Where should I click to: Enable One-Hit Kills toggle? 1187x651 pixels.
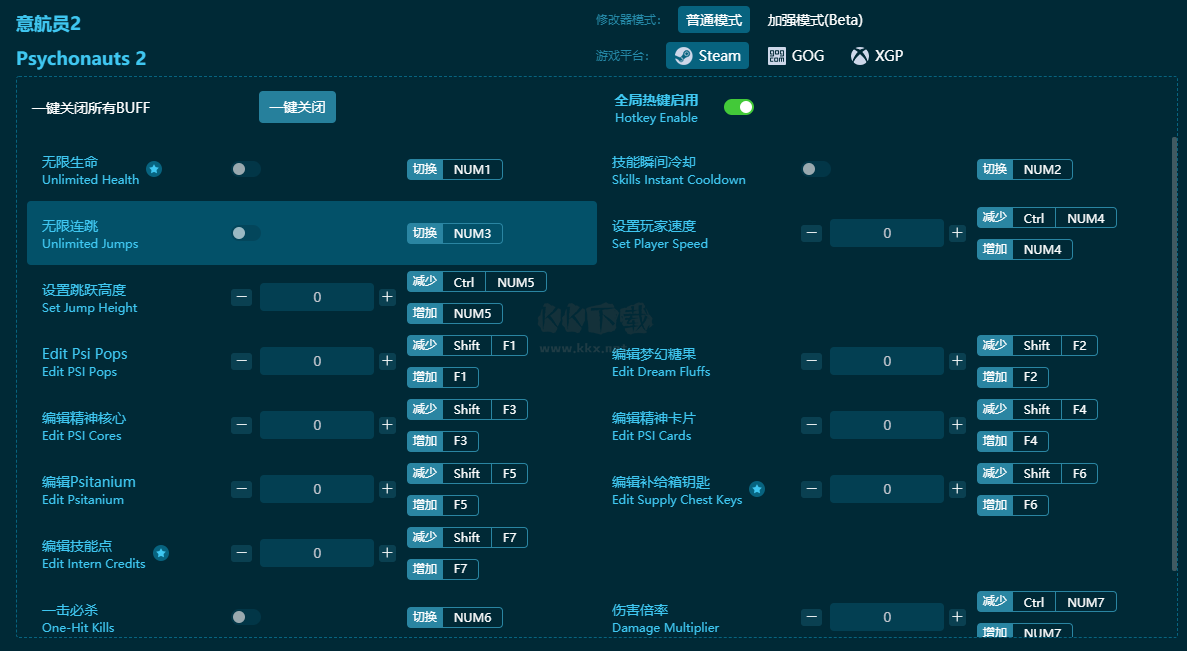pyautogui.click(x=246, y=617)
